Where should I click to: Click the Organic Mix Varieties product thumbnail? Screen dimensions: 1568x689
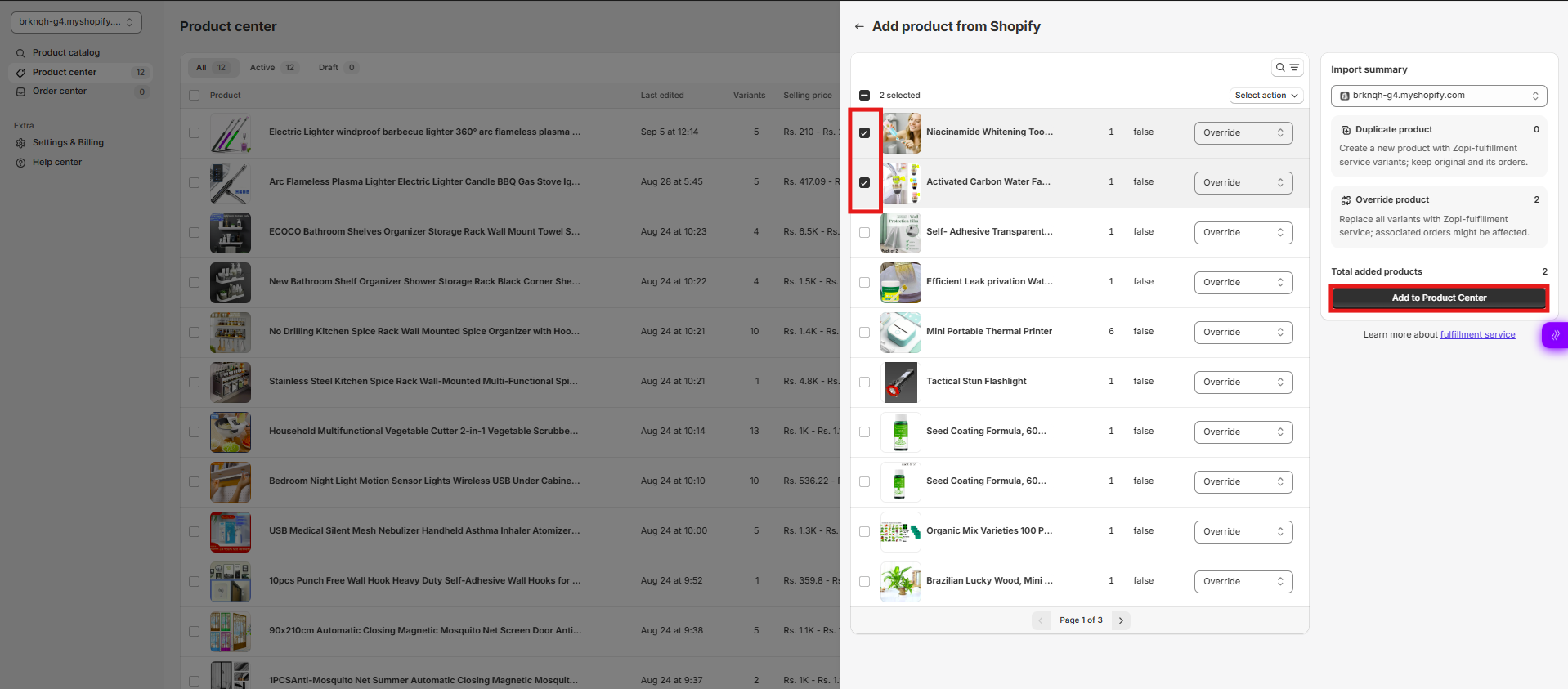tap(900, 531)
